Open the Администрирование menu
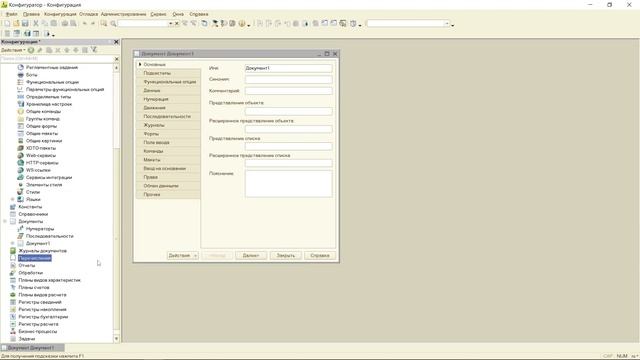The image size is (640, 360). coord(123,14)
